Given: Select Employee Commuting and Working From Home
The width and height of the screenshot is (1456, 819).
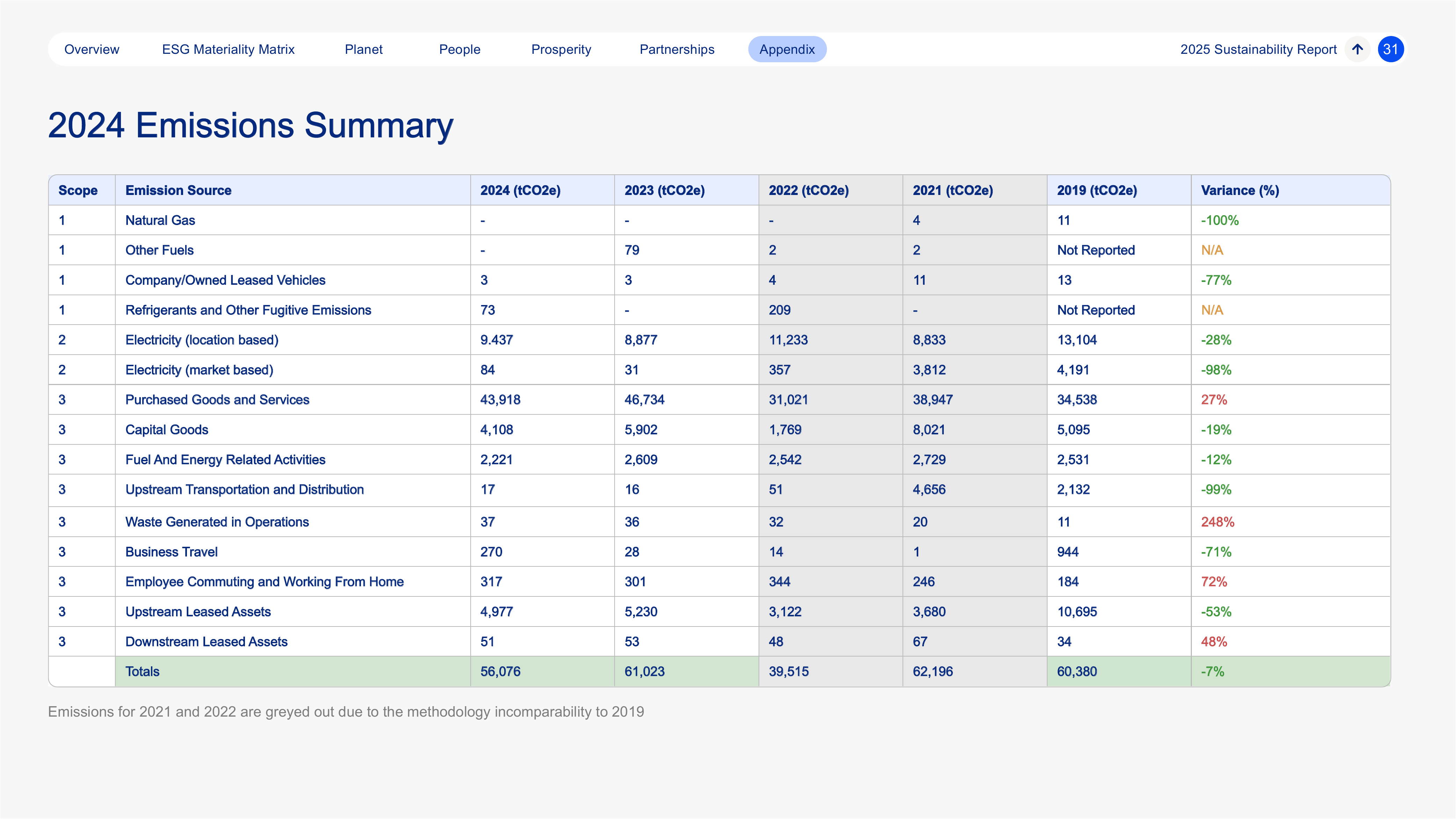Looking at the screenshot, I should (x=265, y=582).
